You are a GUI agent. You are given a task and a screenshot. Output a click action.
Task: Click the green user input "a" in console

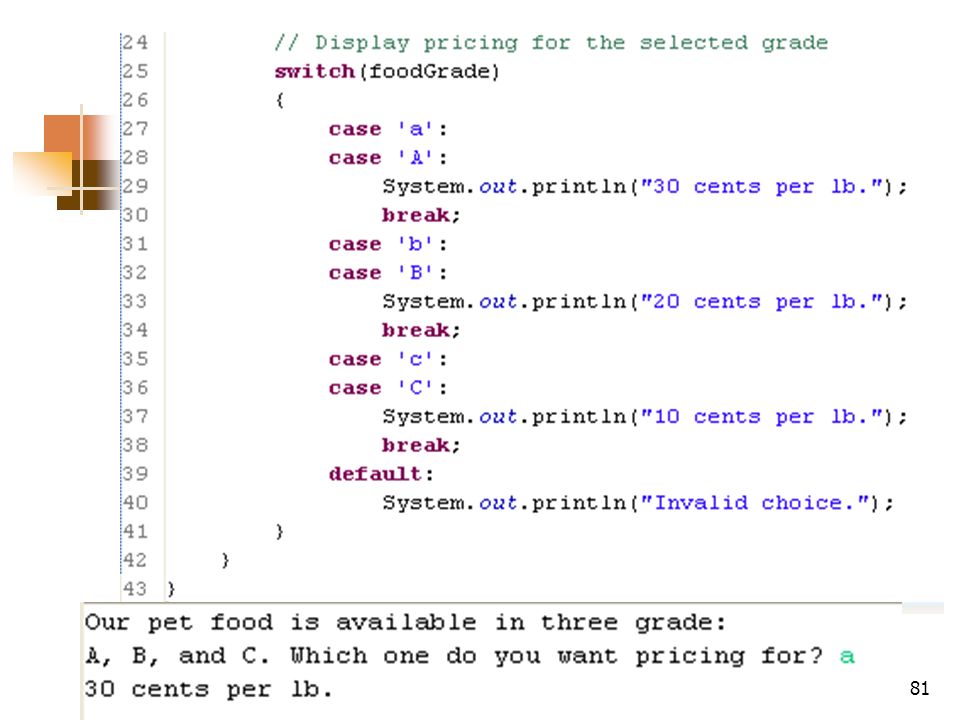[847, 656]
